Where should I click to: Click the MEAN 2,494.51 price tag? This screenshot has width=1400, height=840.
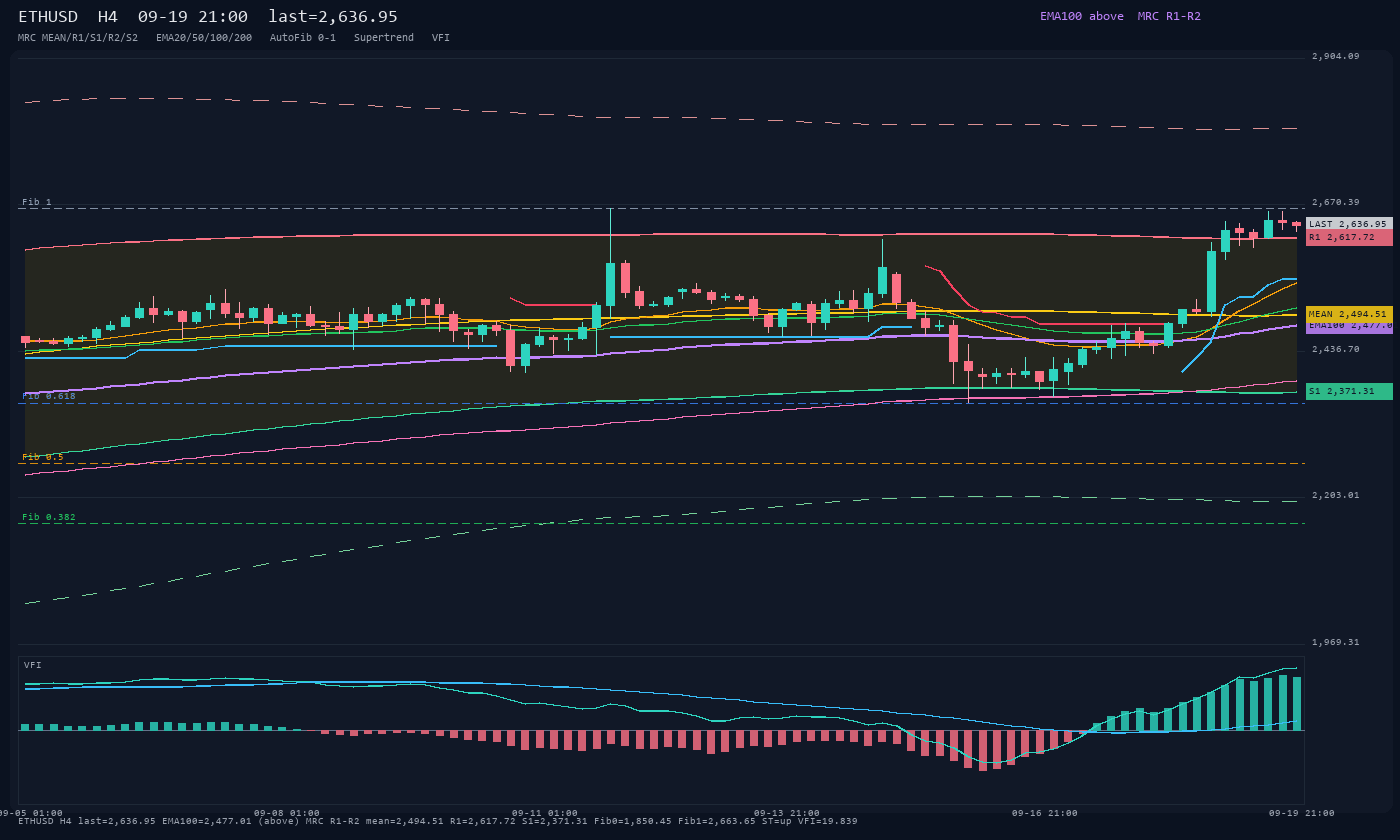1349,314
